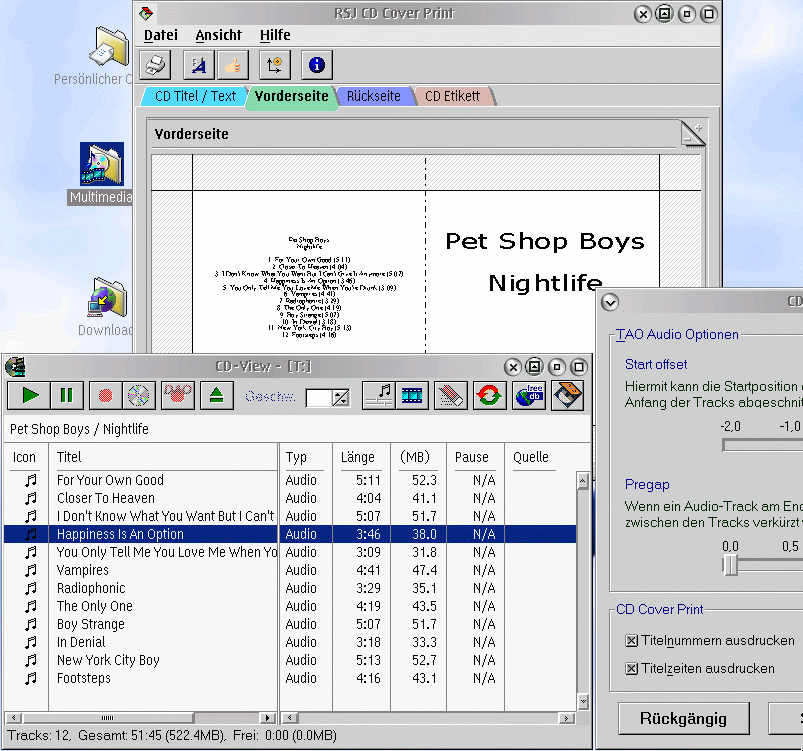Click the Start offset slider track
The width and height of the screenshot is (803, 751).
pos(762,445)
